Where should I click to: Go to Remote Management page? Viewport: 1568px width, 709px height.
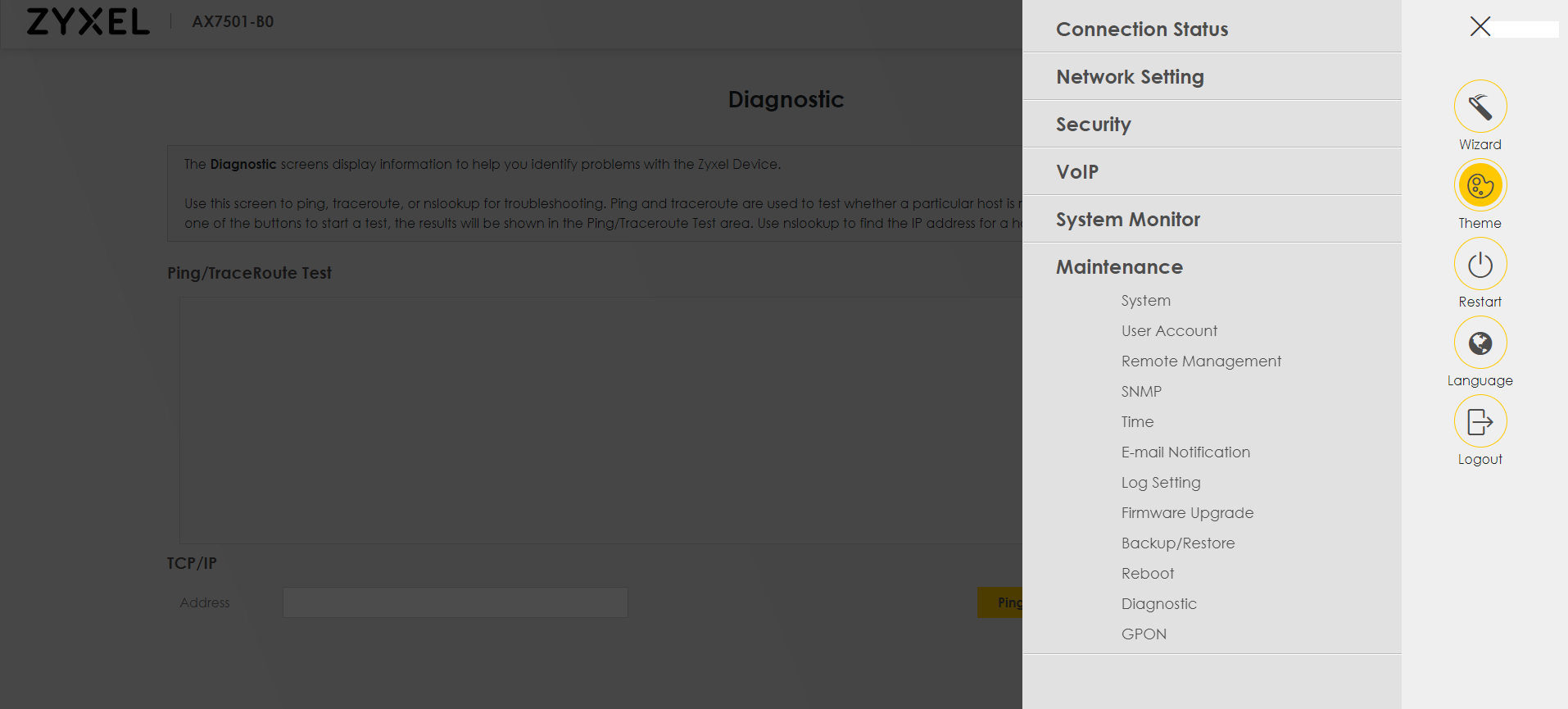click(1200, 361)
